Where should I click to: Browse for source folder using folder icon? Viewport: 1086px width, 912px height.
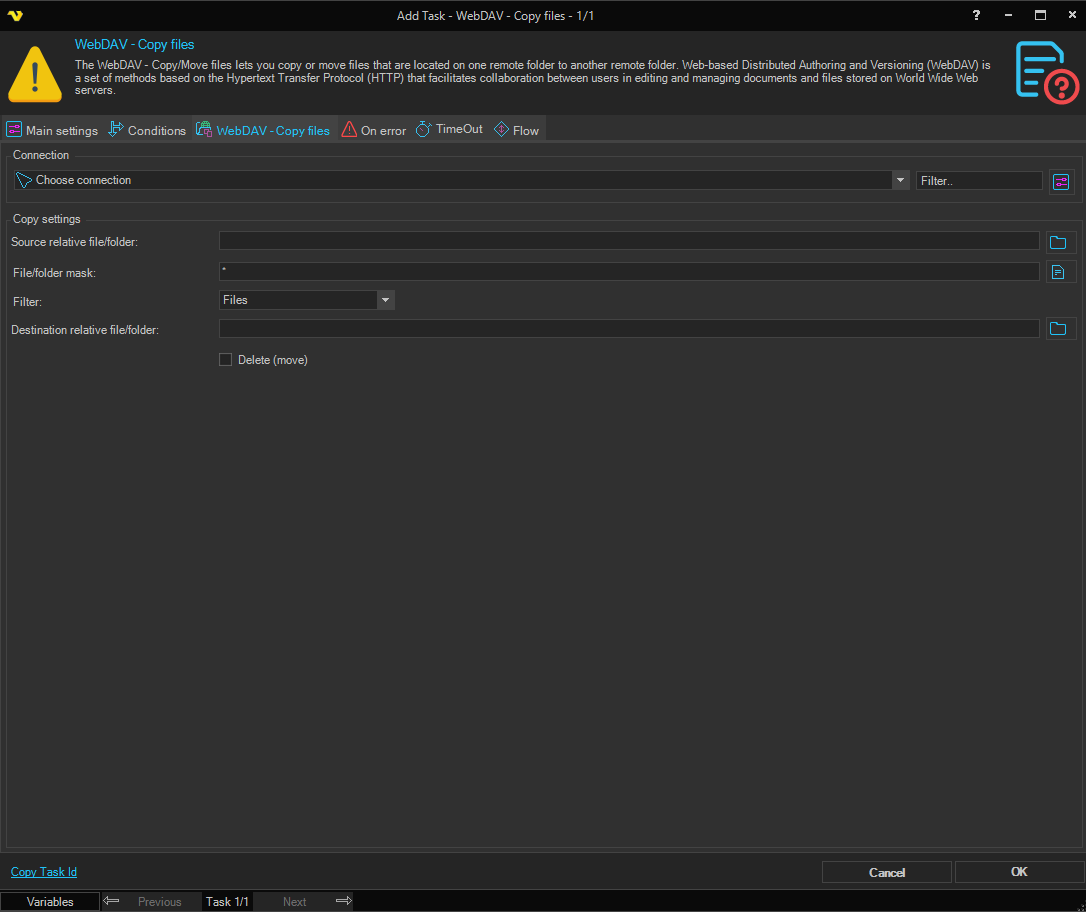(x=1058, y=242)
